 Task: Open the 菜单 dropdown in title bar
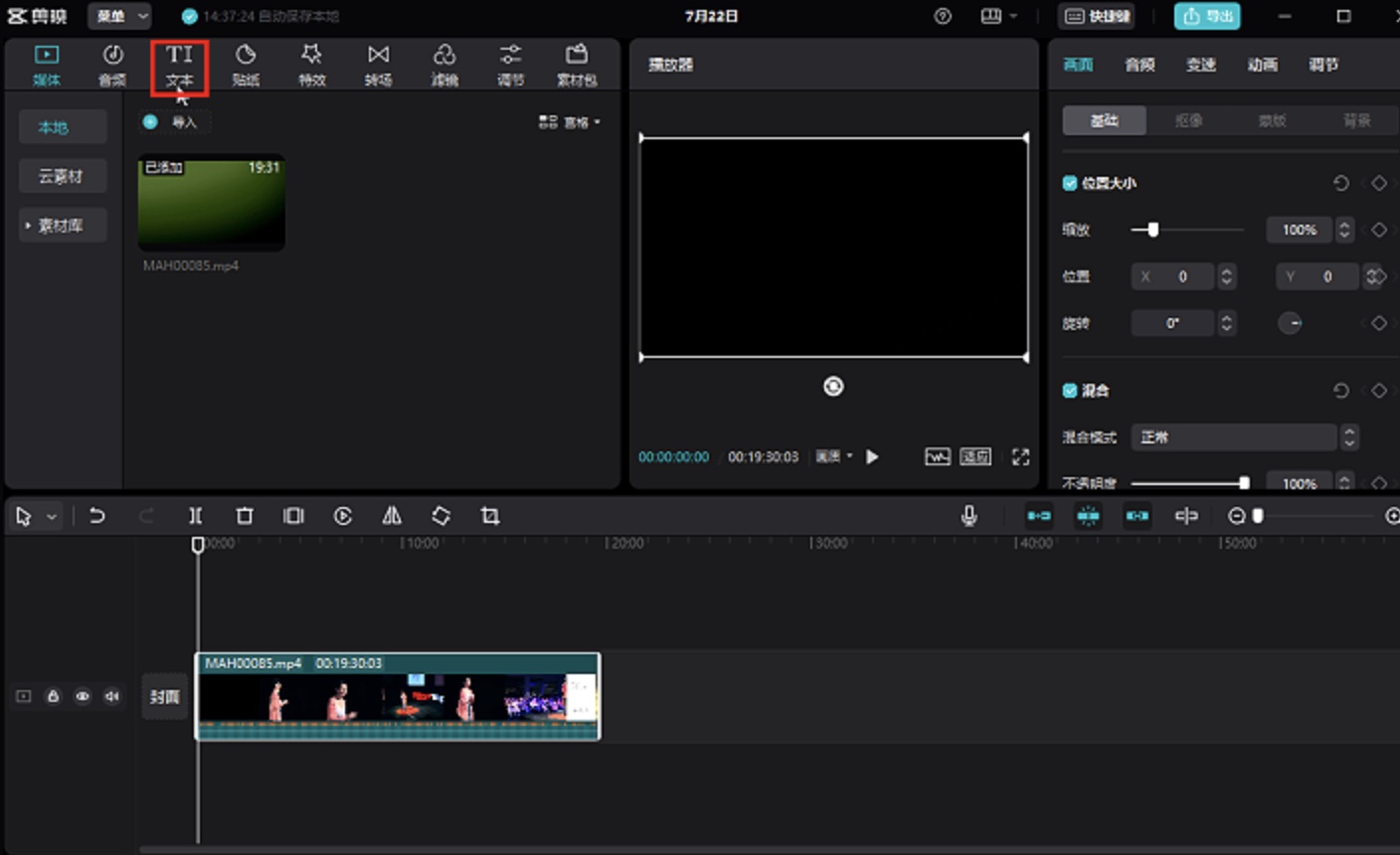(119, 16)
